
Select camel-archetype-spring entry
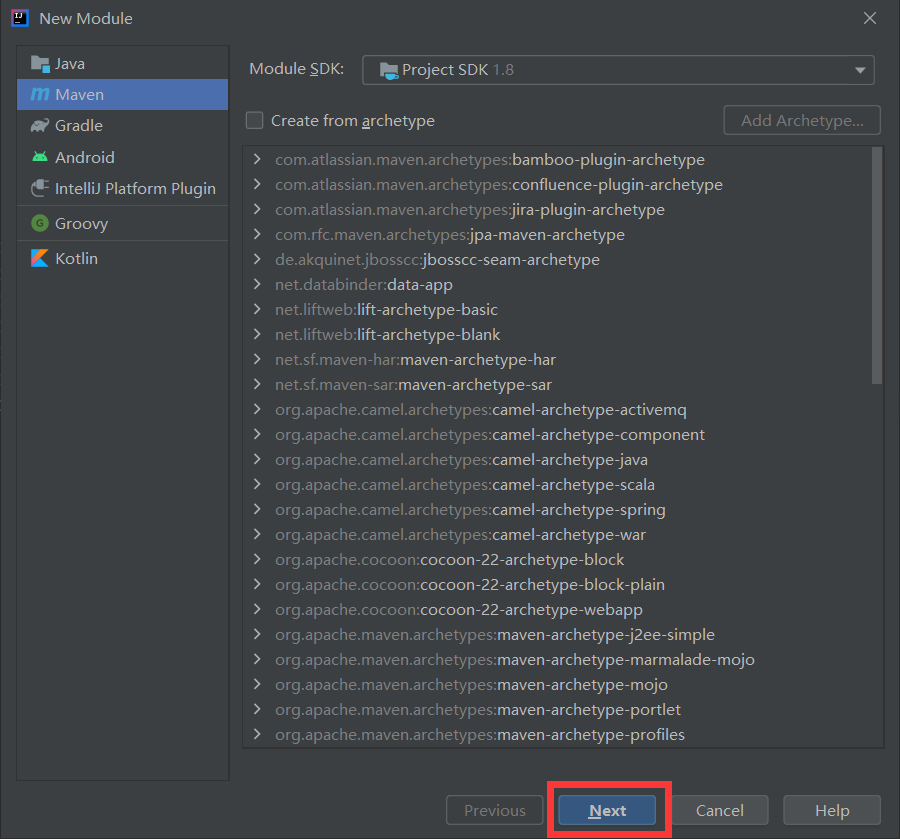point(470,509)
